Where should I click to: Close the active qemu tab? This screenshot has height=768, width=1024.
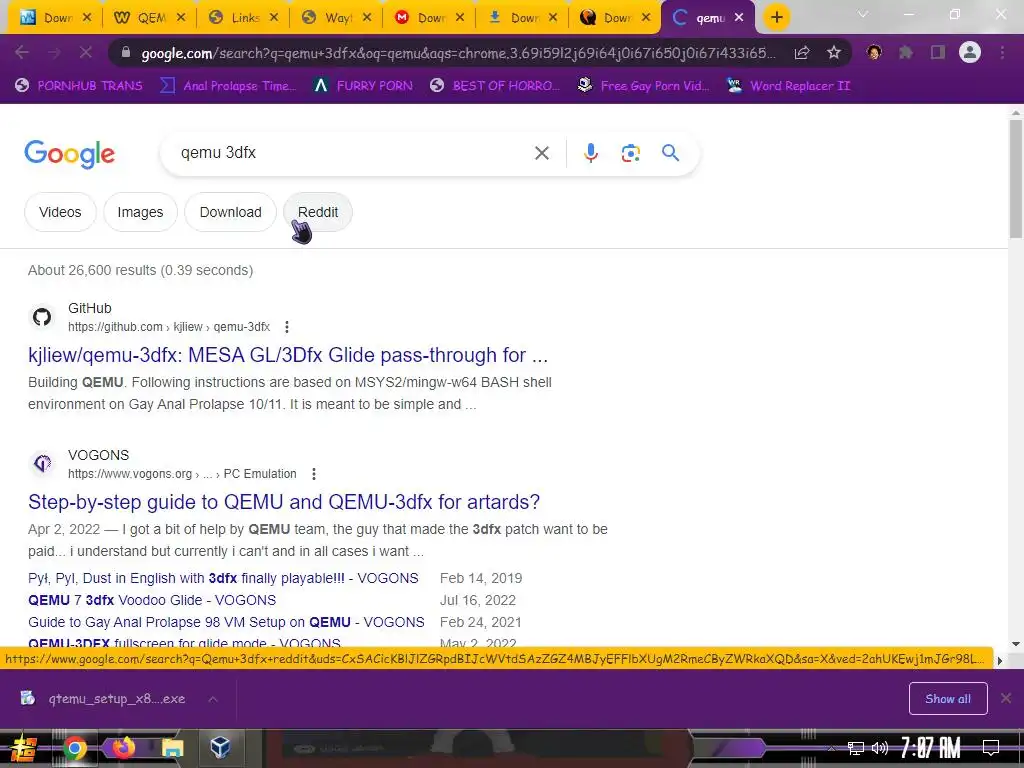coord(739,18)
